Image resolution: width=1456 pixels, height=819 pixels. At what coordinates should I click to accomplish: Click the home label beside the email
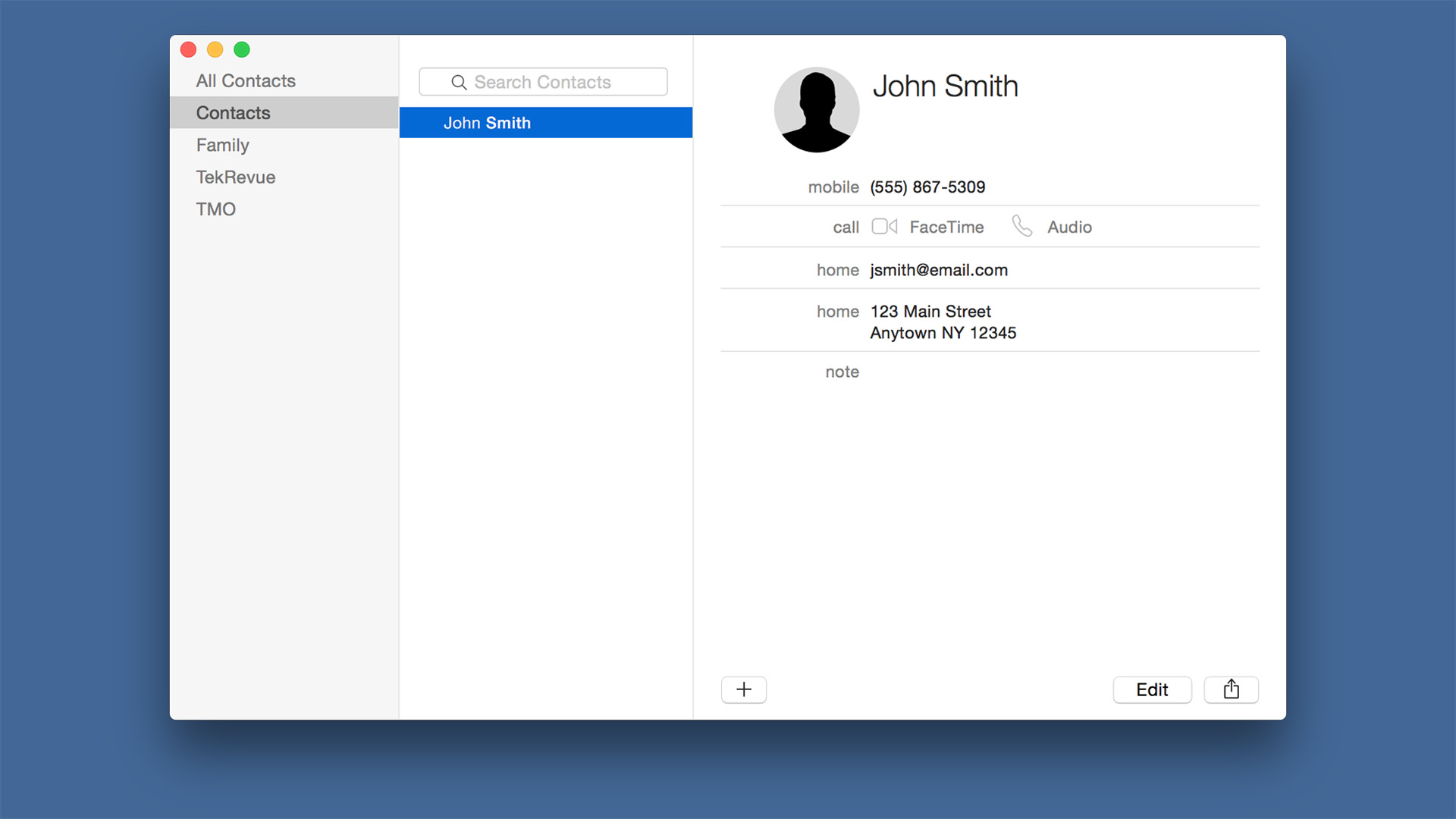pyautogui.click(x=838, y=270)
